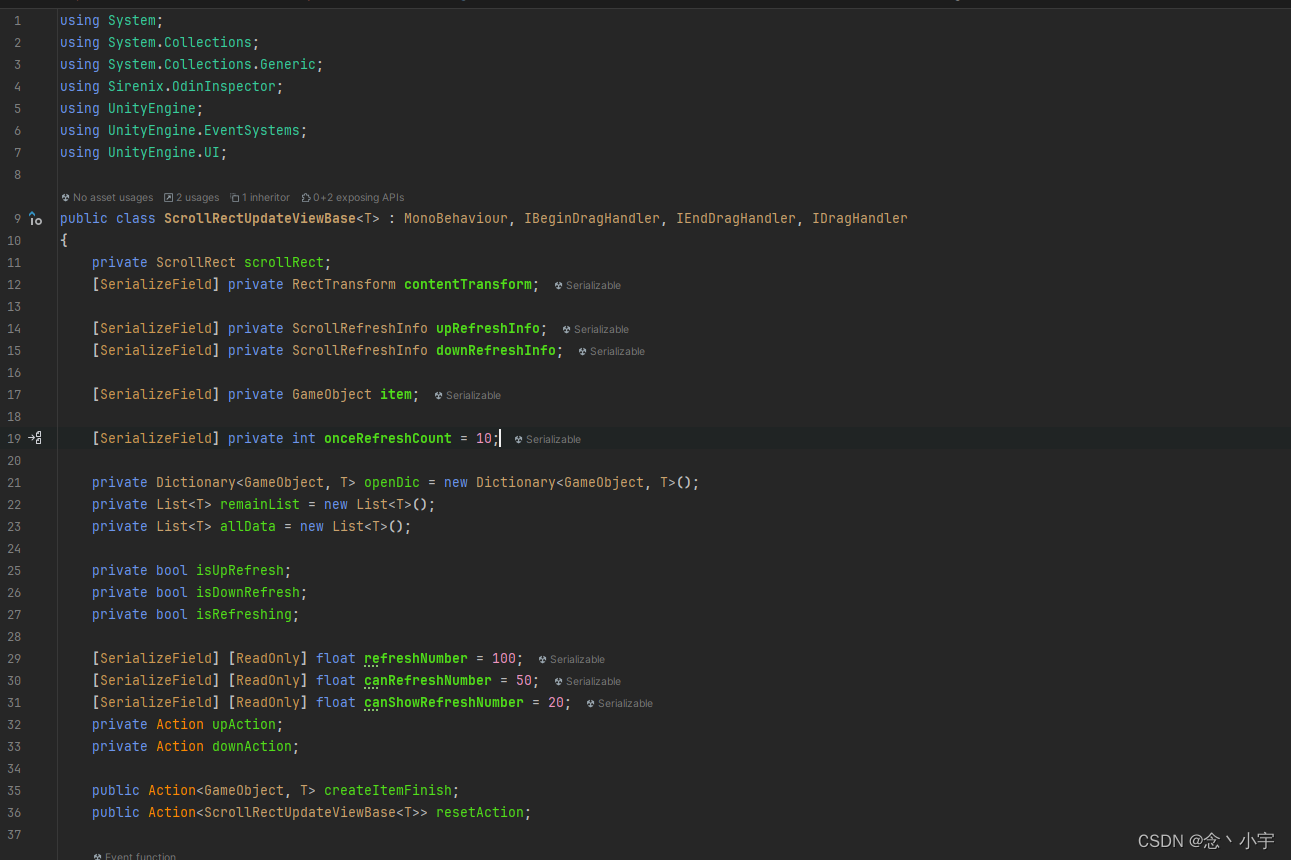Click the Serializable hint after canRefreshNumber = 50
This screenshot has width=1291, height=860.
tap(587, 682)
